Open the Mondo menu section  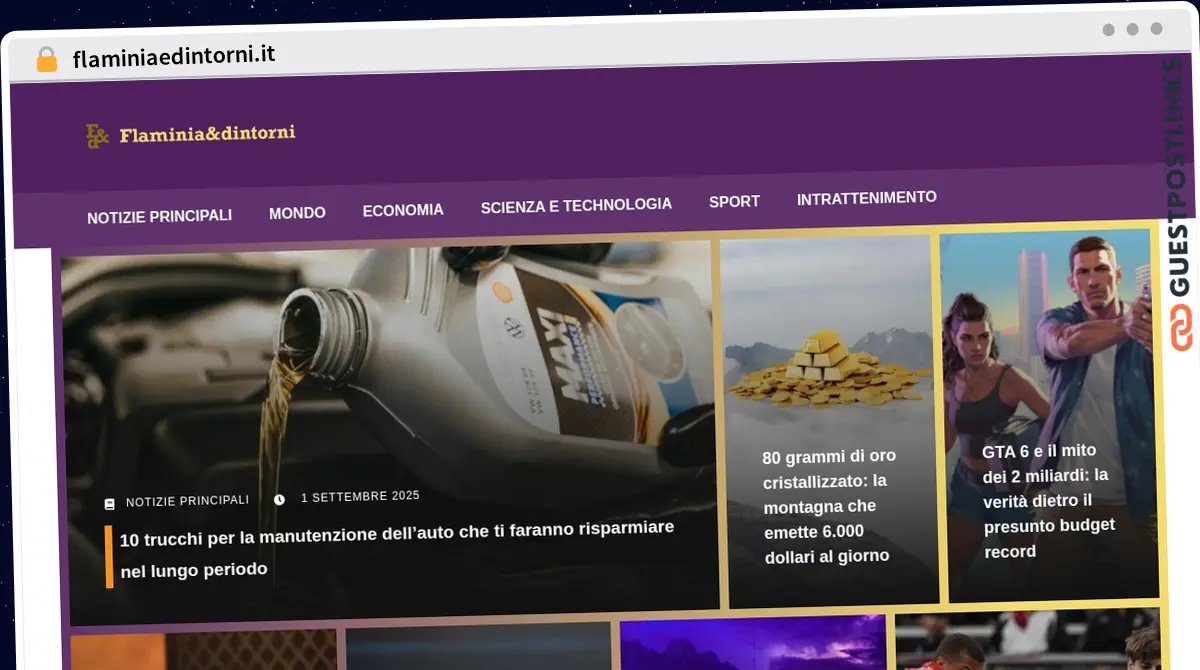click(x=297, y=213)
